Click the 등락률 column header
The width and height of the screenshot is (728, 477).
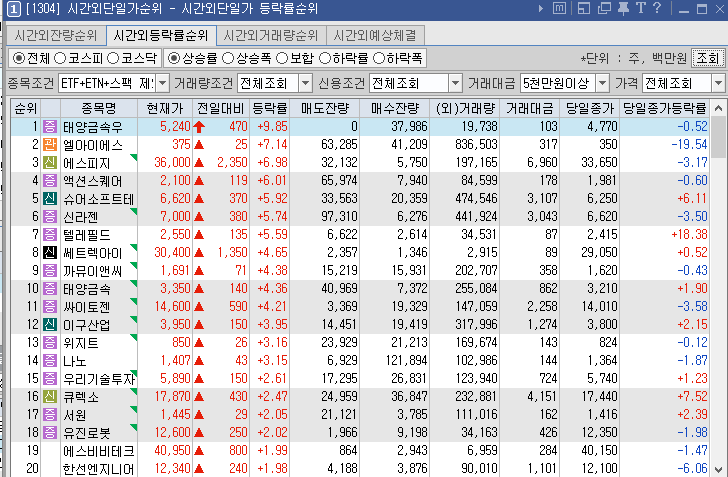coord(271,108)
